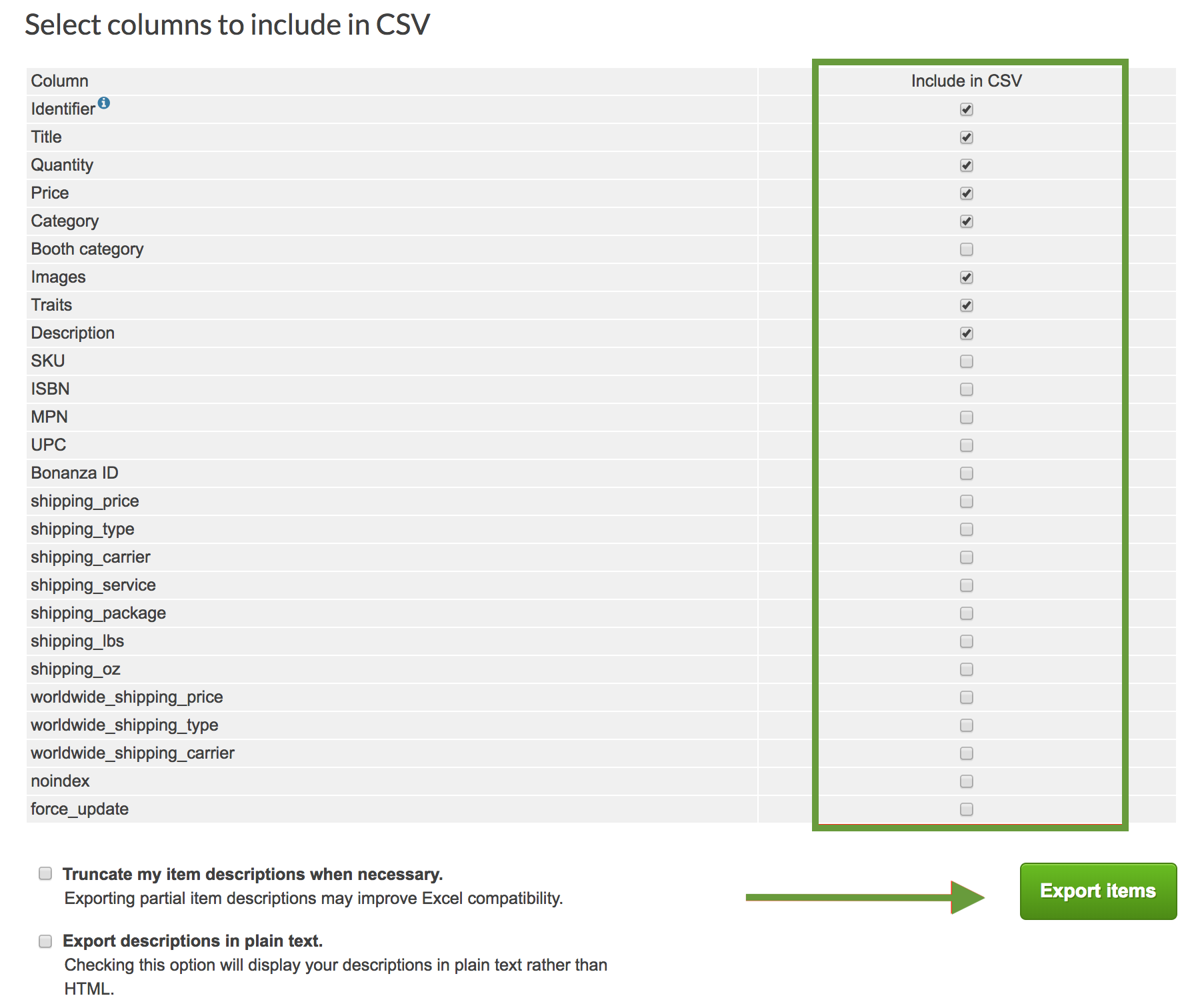Uncheck the Price include checkbox
Image resolution: width=1204 pixels, height=1008 pixels.
[966, 193]
